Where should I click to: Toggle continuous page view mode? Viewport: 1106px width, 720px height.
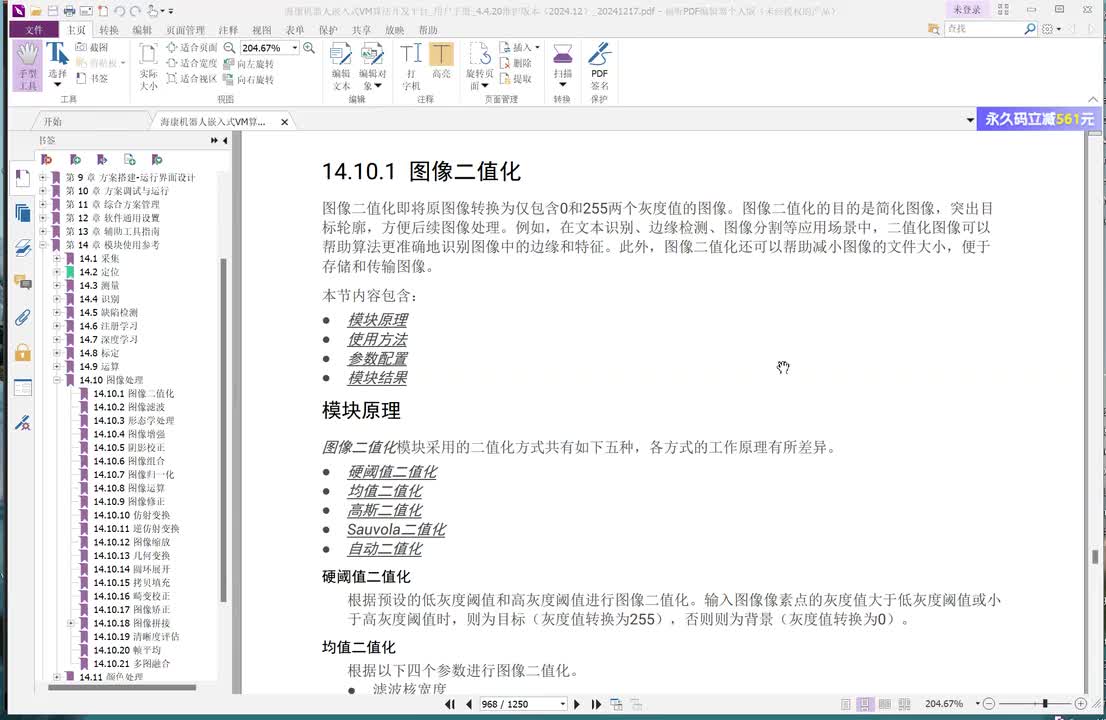tap(865, 704)
